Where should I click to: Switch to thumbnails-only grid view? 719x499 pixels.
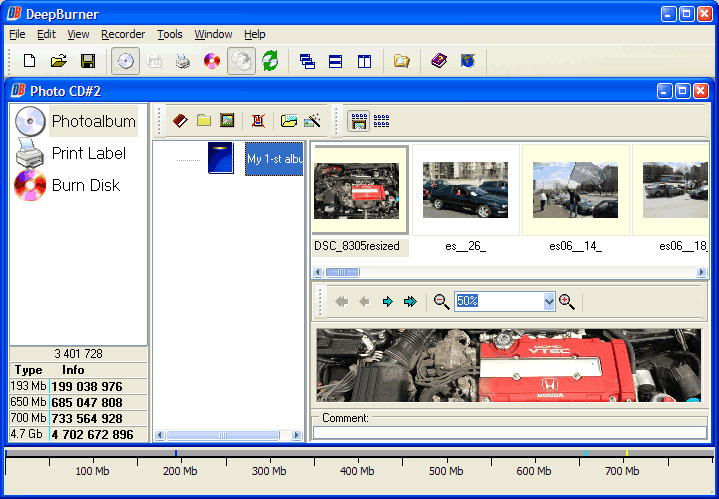pos(382,121)
